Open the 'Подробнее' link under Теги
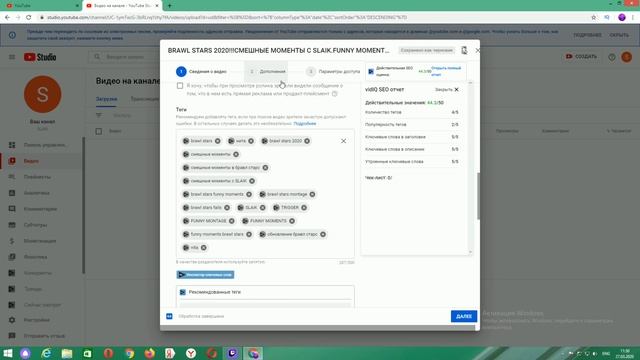 [304, 123]
